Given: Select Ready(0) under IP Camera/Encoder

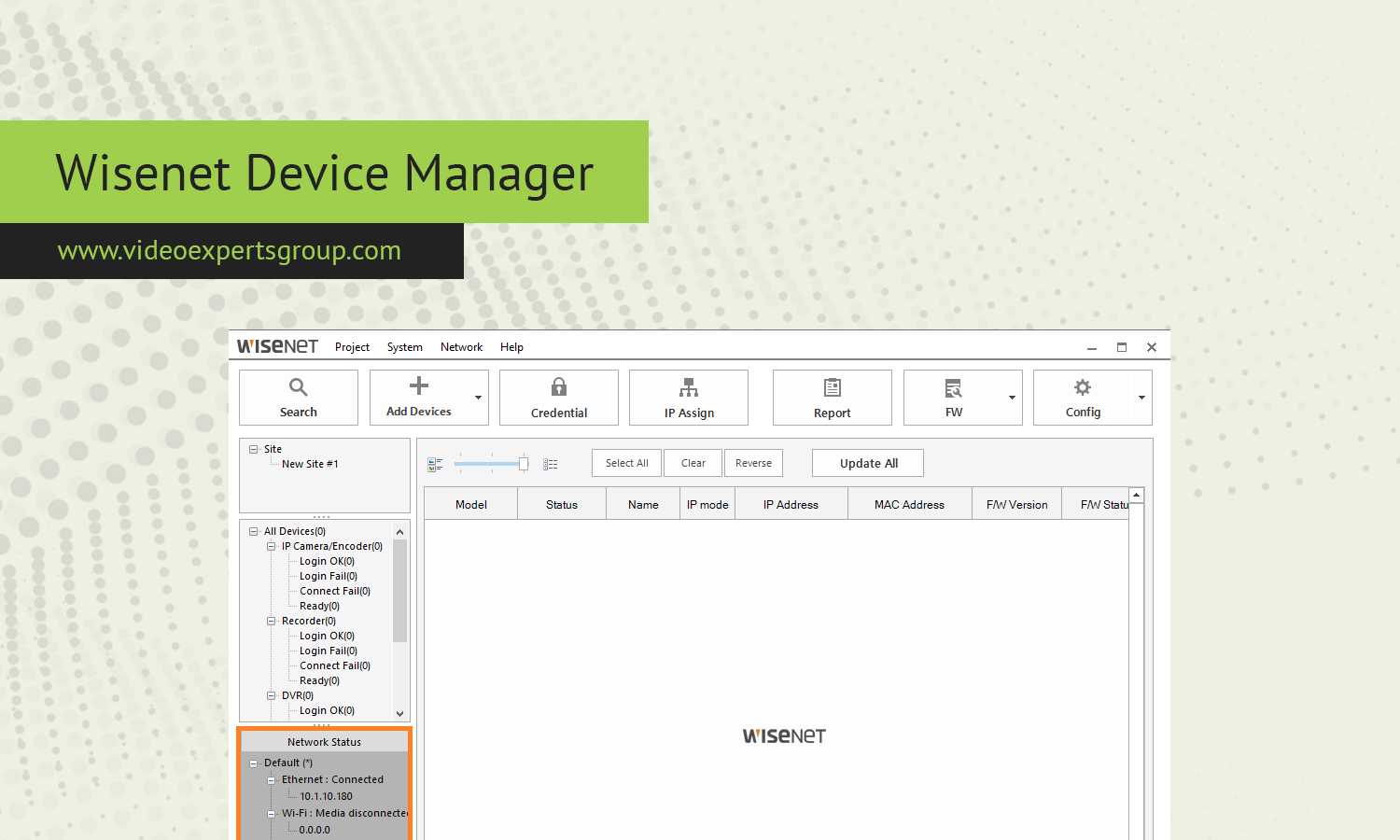Looking at the screenshot, I should (319, 606).
